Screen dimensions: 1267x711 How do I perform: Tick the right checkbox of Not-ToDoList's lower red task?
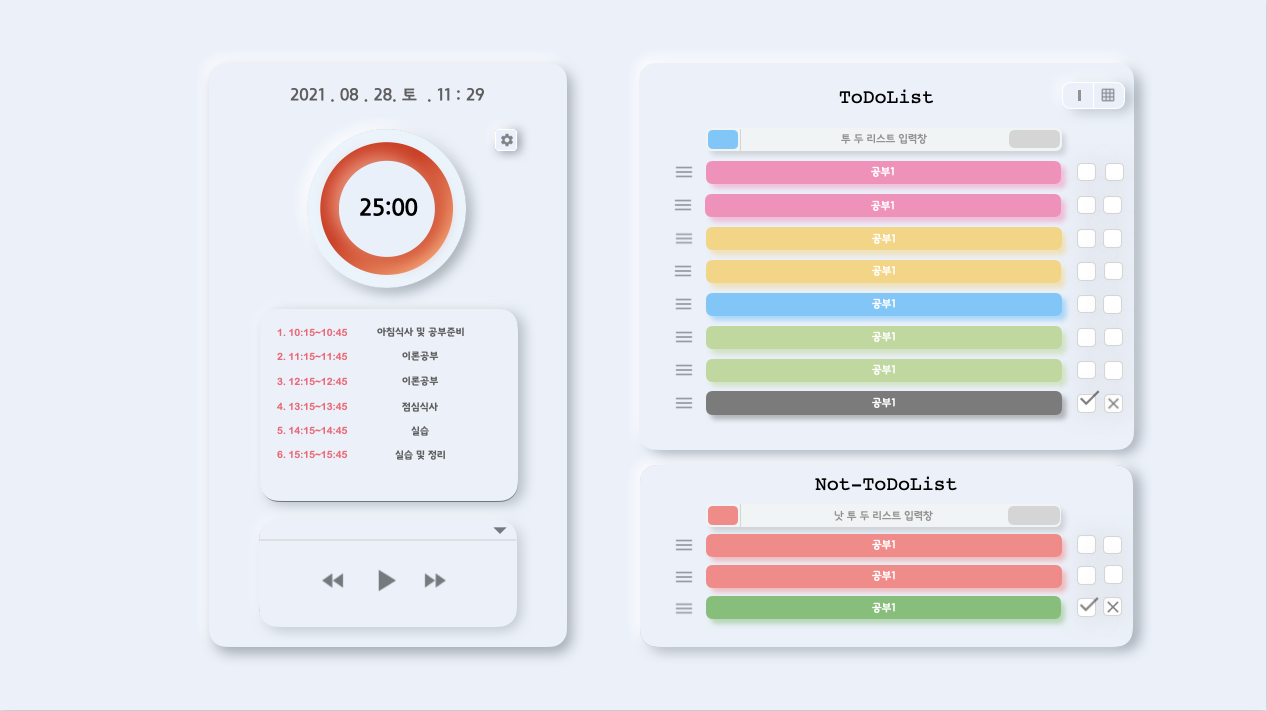1113,575
